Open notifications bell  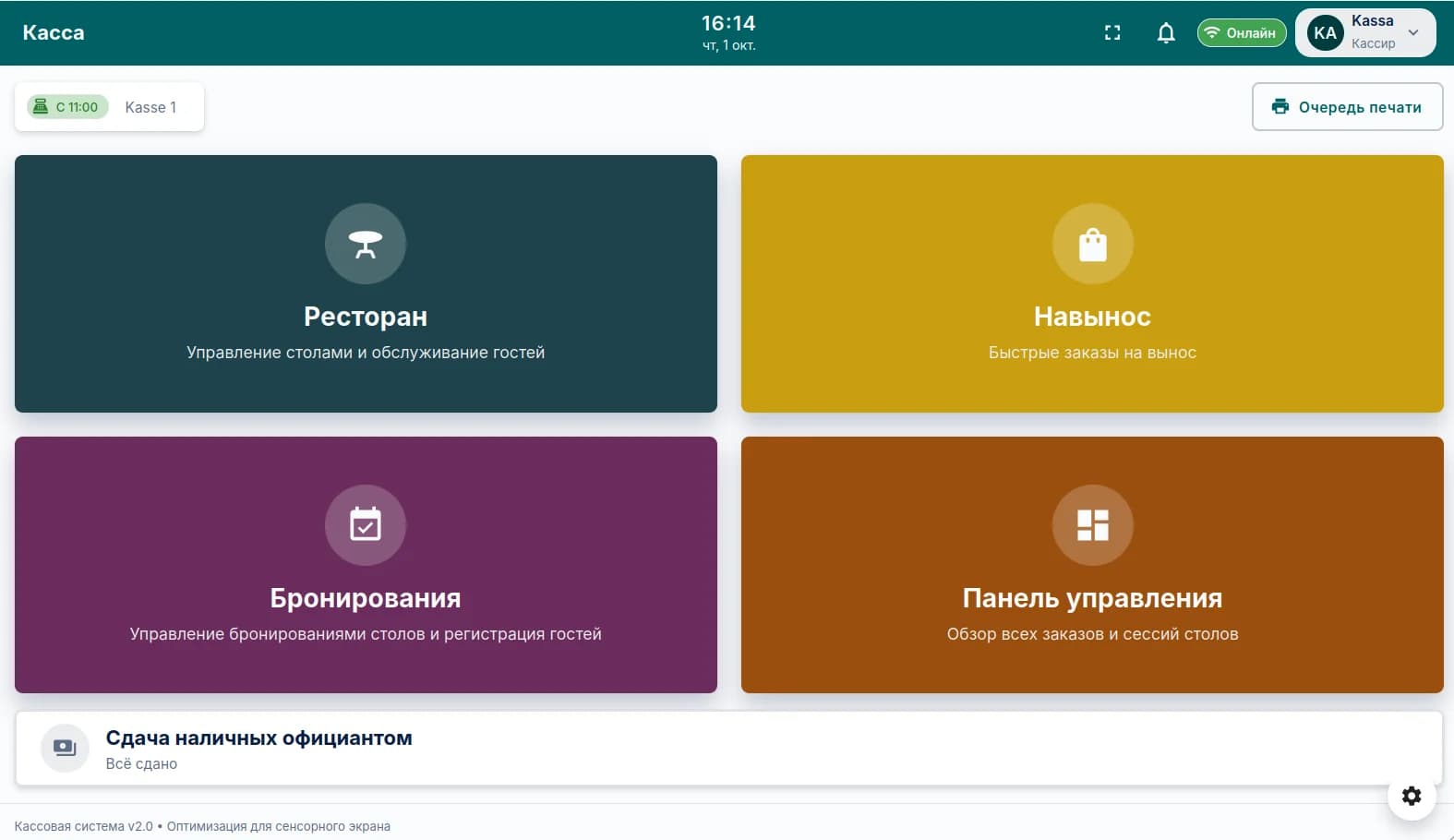(1166, 33)
